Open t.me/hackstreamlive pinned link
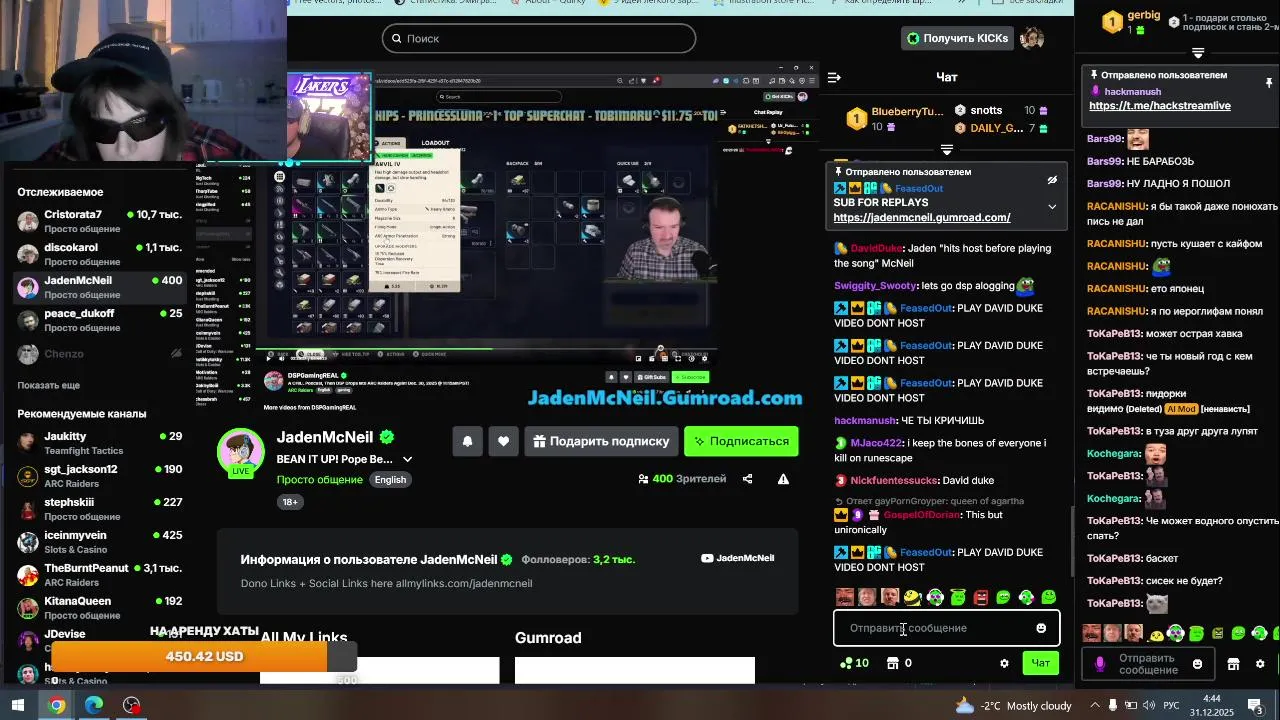This screenshot has height=720, width=1280. click(x=1159, y=105)
